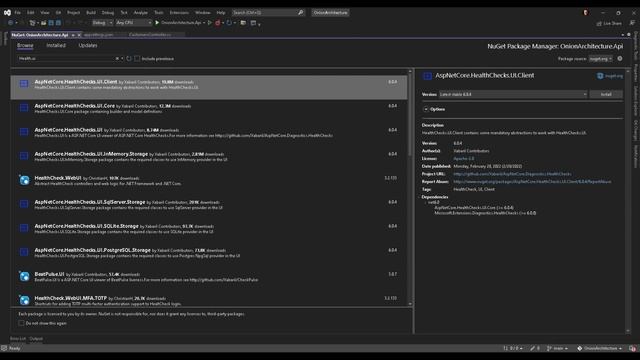
Task: Open NuGet settings gear icon
Action: point(620,59)
